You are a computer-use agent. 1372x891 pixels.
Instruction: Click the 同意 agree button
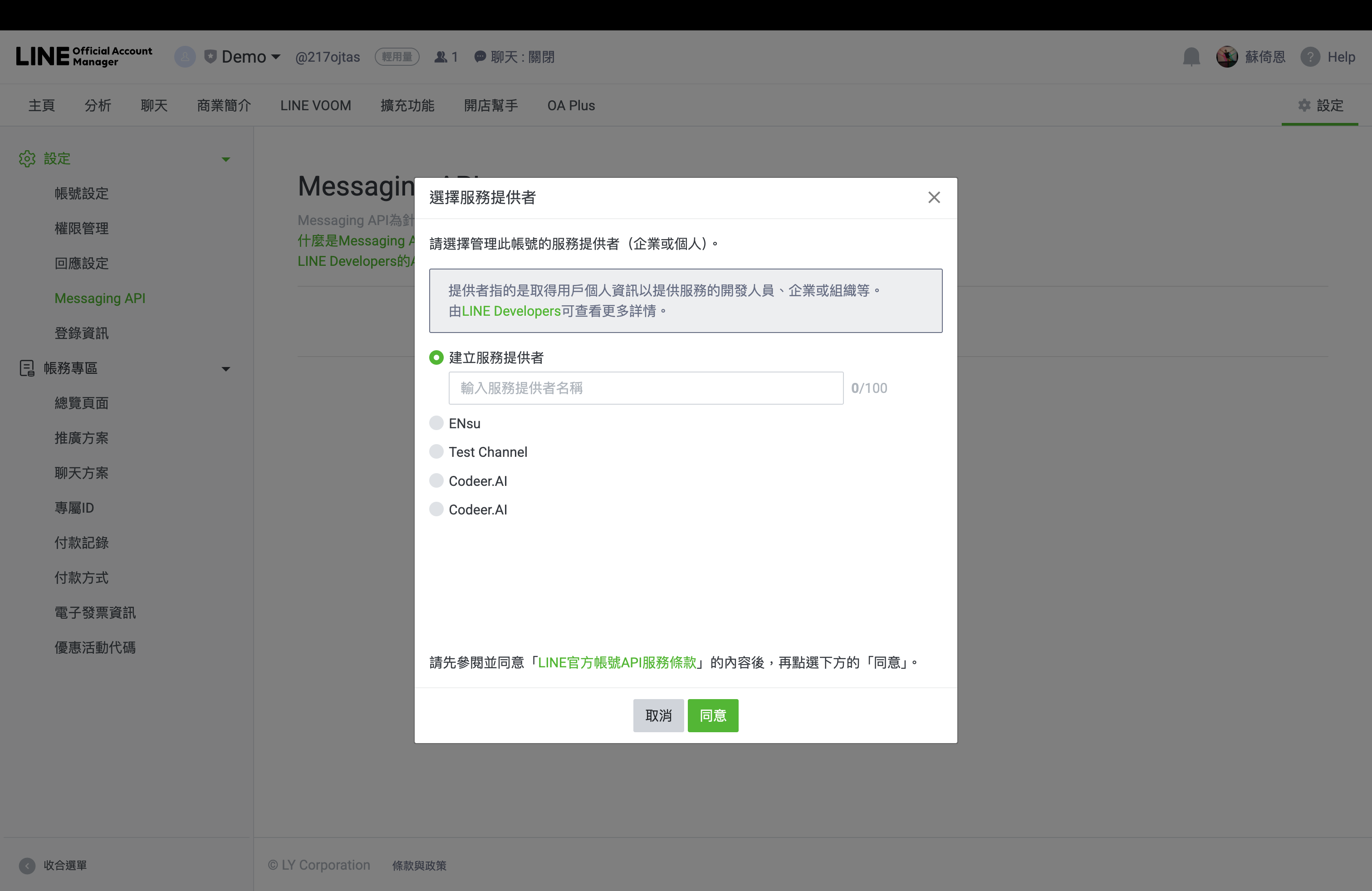pos(713,715)
